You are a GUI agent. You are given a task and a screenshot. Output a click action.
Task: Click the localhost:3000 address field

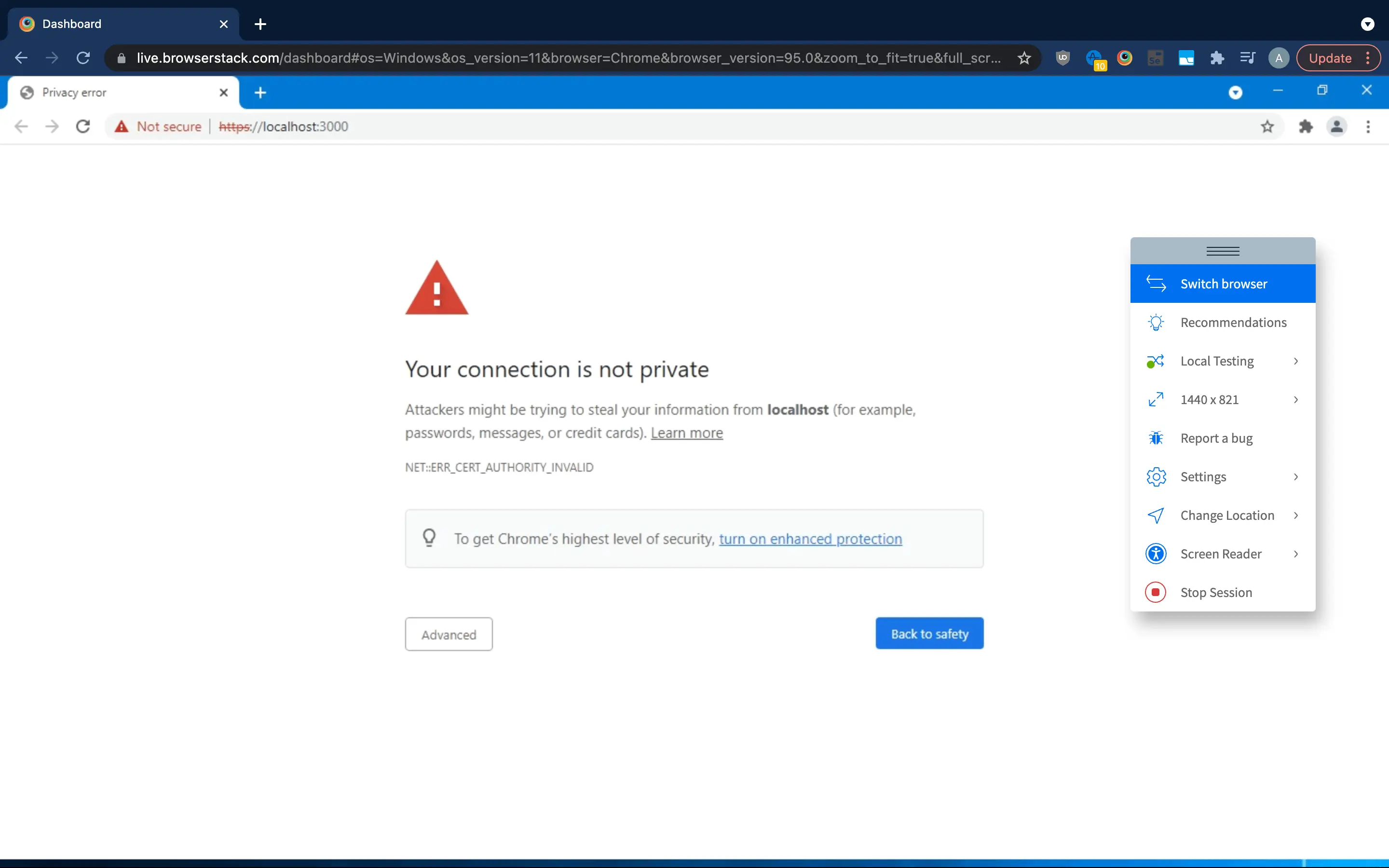click(x=689, y=126)
